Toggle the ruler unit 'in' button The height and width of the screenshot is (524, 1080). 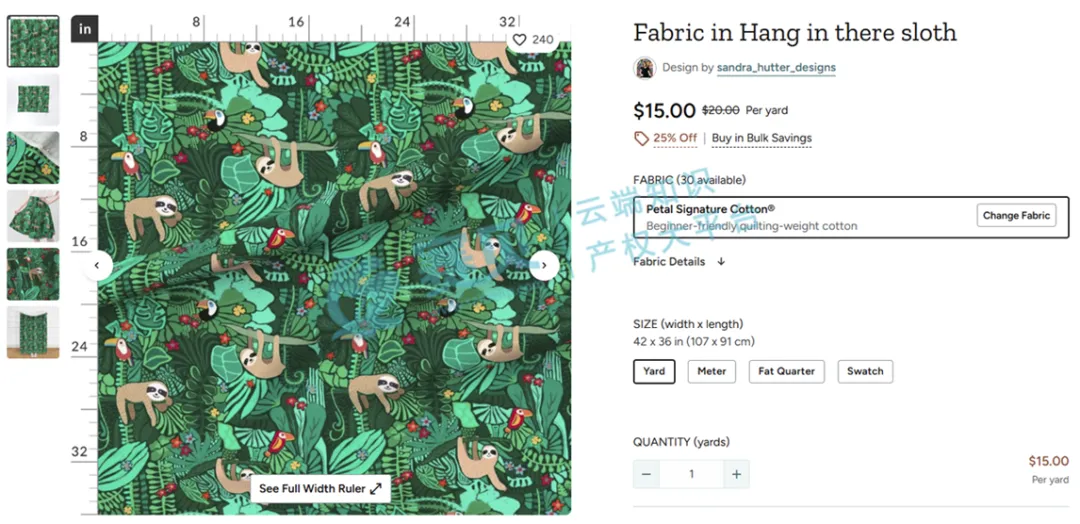[84, 29]
